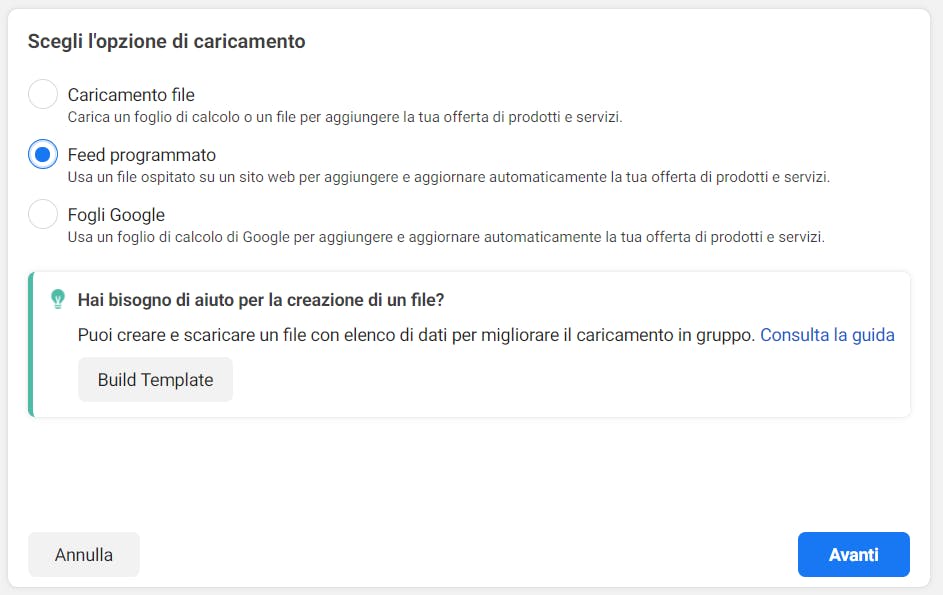Image resolution: width=943 pixels, height=595 pixels.
Task: Click the 'Carica un foglio di calcolo' description
Action: tap(345, 117)
